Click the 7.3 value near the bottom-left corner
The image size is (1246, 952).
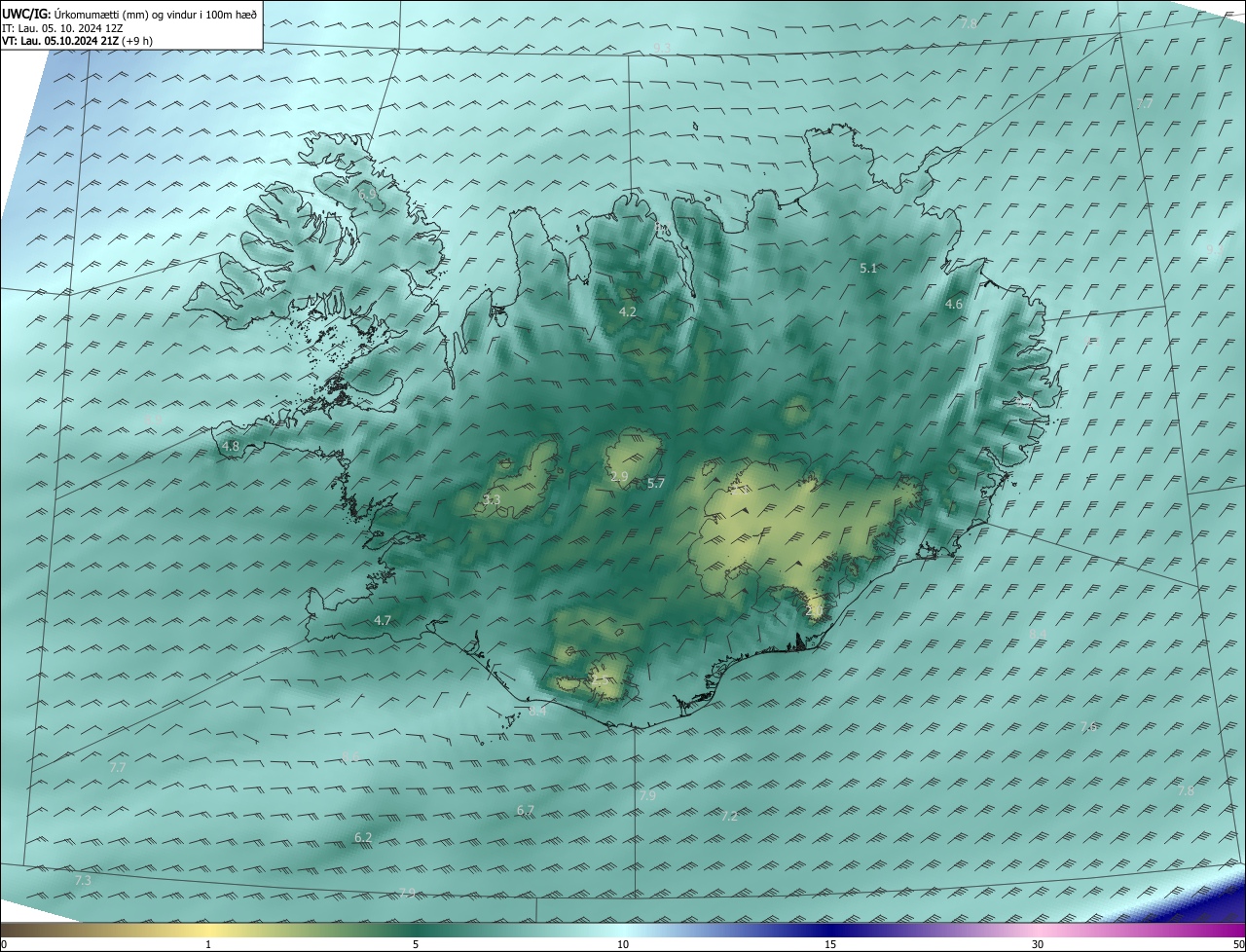pyautogui.click(x=83, y=880)
